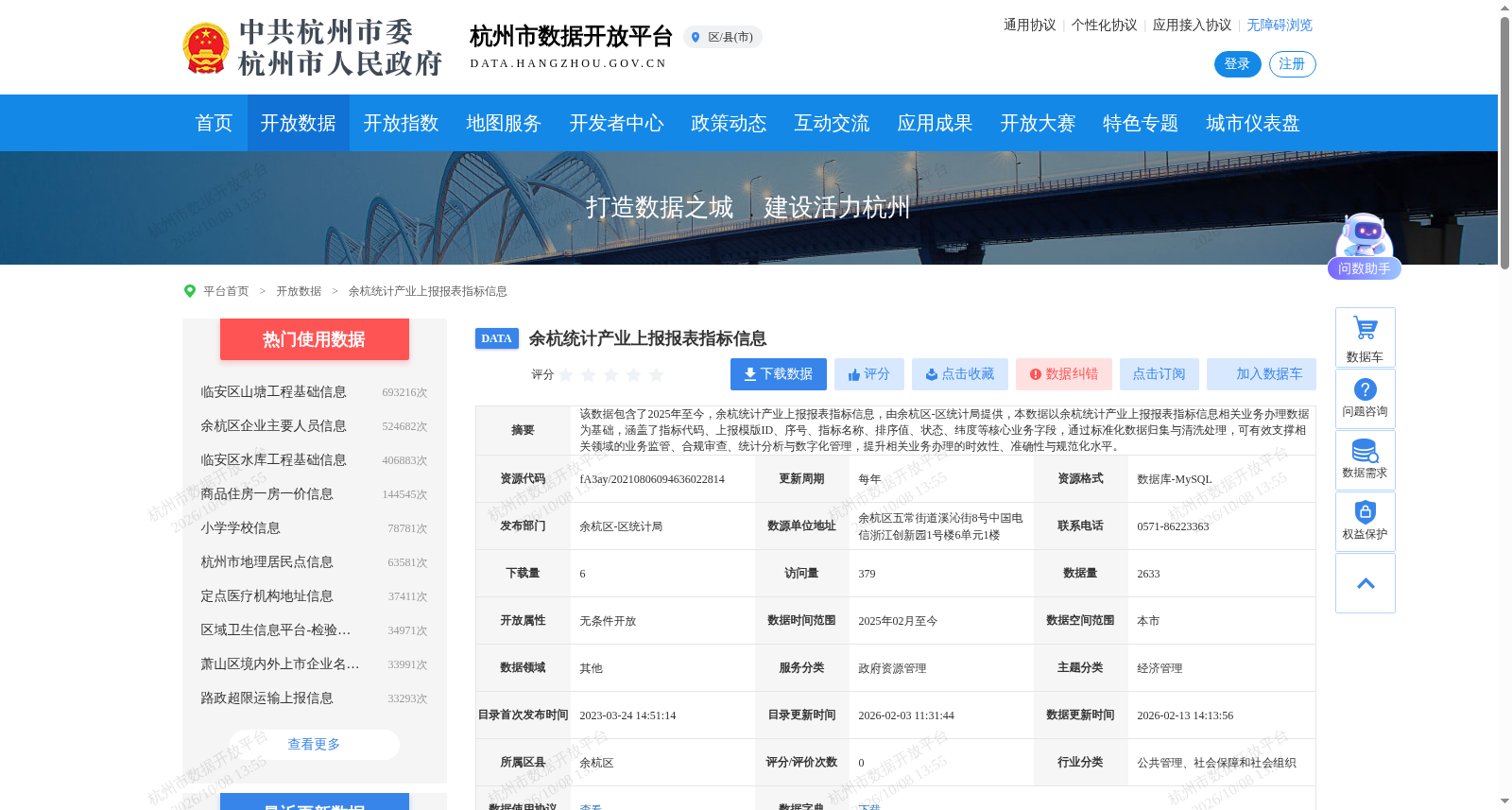Add to favorites with 点击收藏
The width and height of the screenshot is (1512, 810).
pos(960,374)
